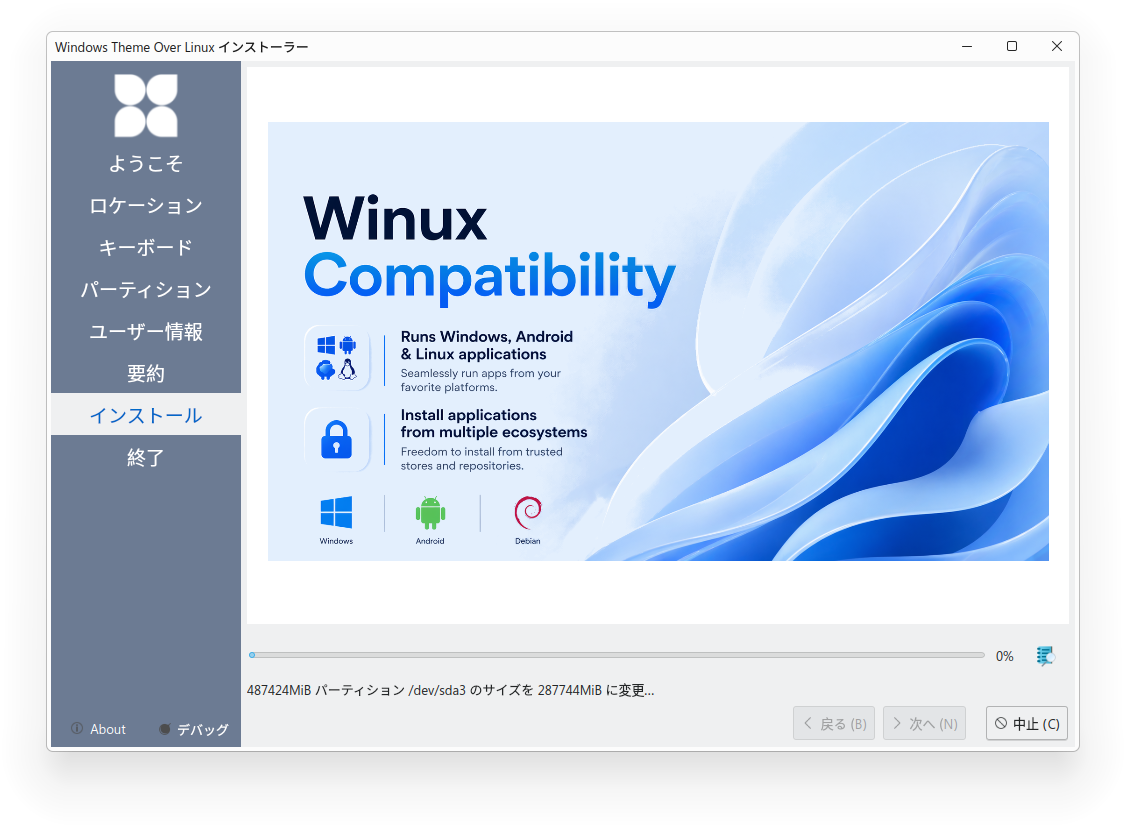Click the partition resize status message
Screen dimensions: 1126x827
(450, 691)
